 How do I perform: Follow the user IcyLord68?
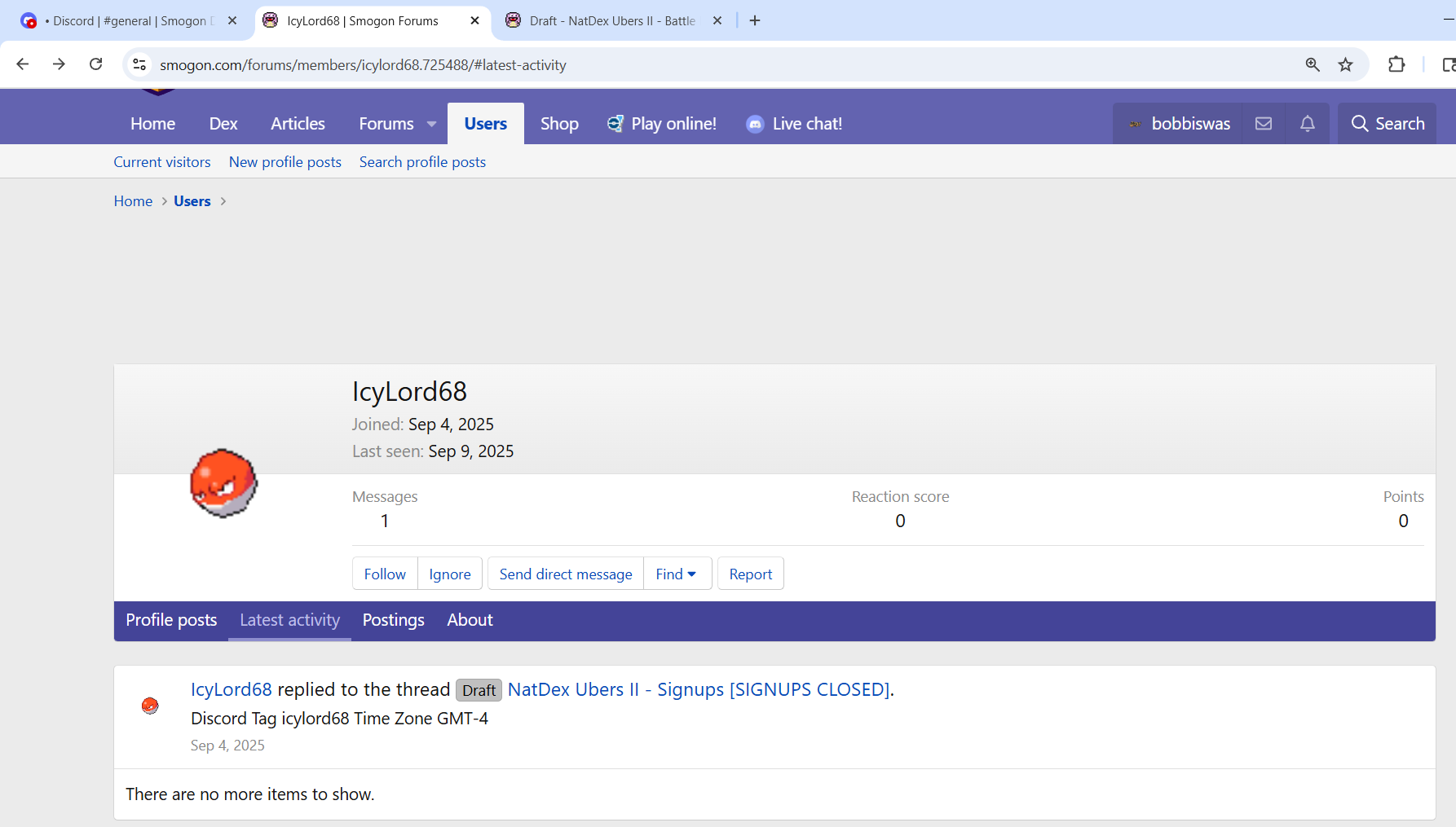385,574
